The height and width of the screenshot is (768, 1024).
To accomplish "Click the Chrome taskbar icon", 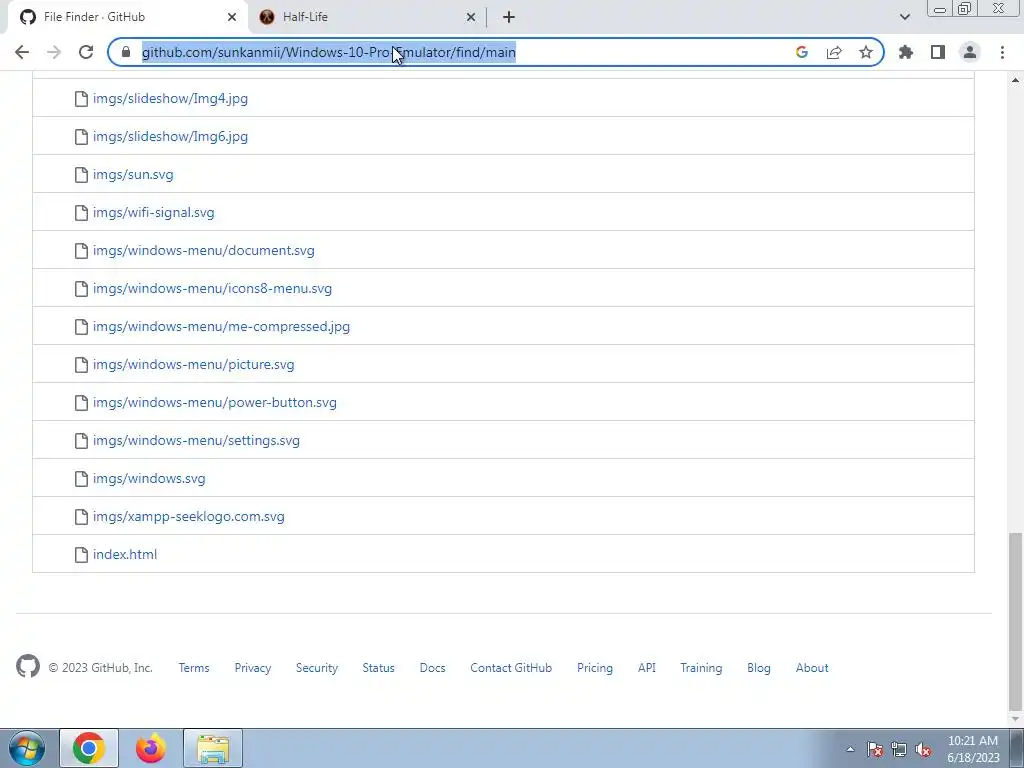I will click(89, 748).
